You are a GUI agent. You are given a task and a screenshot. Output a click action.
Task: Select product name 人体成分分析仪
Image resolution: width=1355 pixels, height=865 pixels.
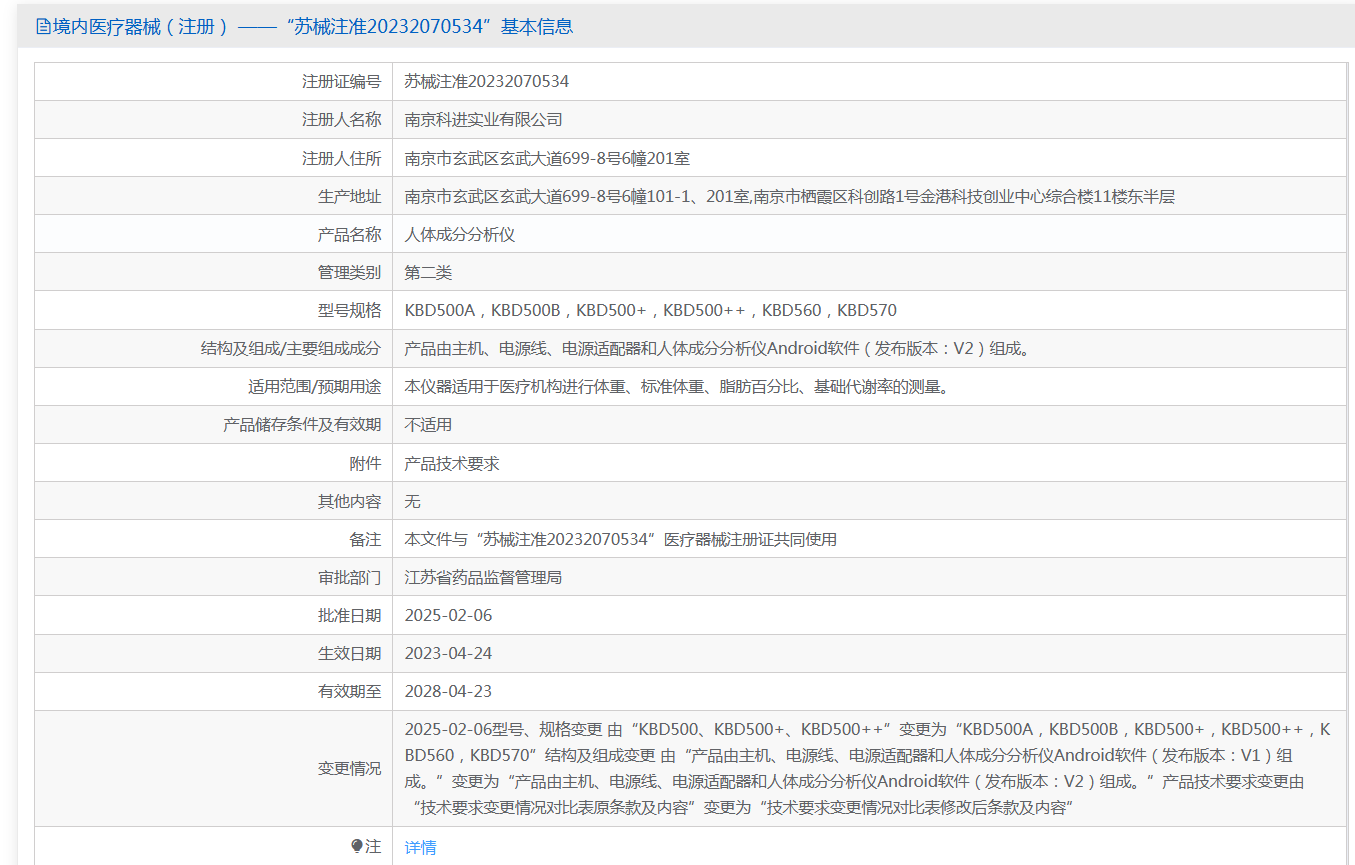coord(460,234)
